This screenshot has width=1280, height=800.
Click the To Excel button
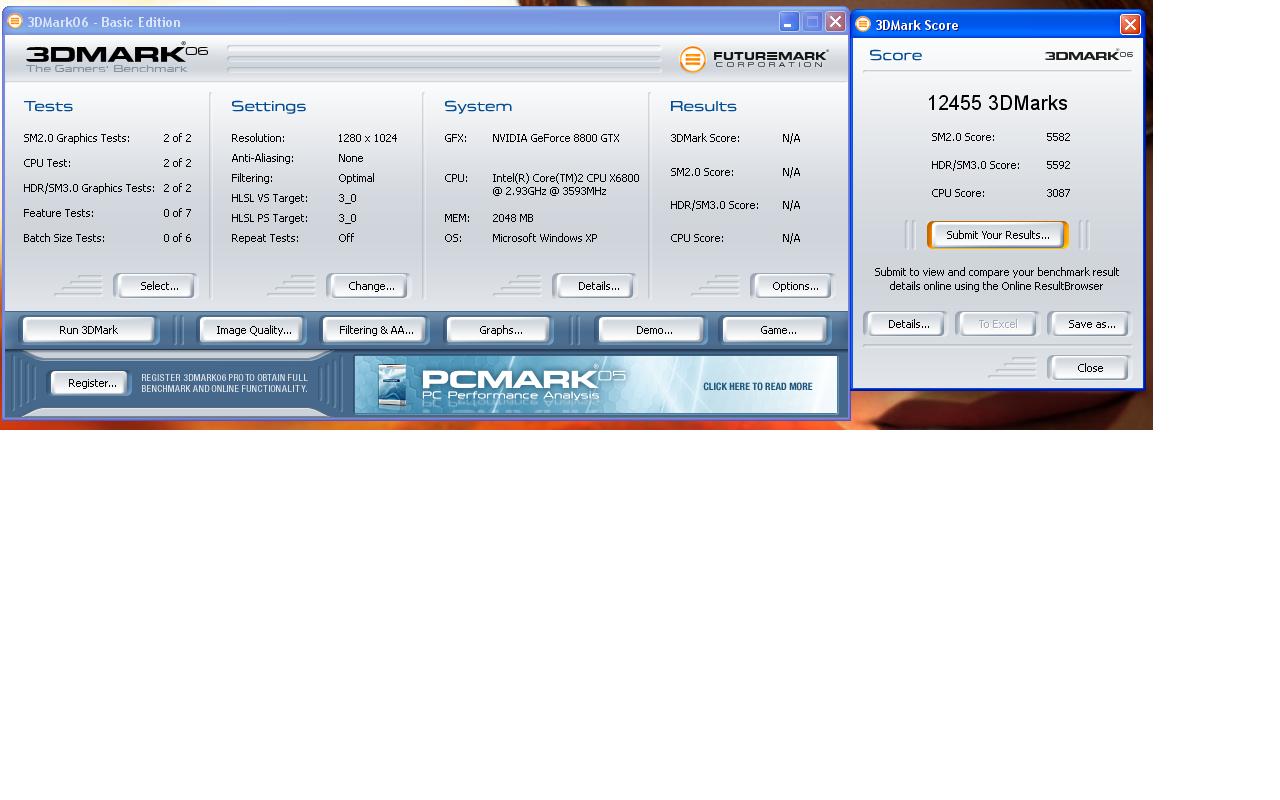click(997, 324)
